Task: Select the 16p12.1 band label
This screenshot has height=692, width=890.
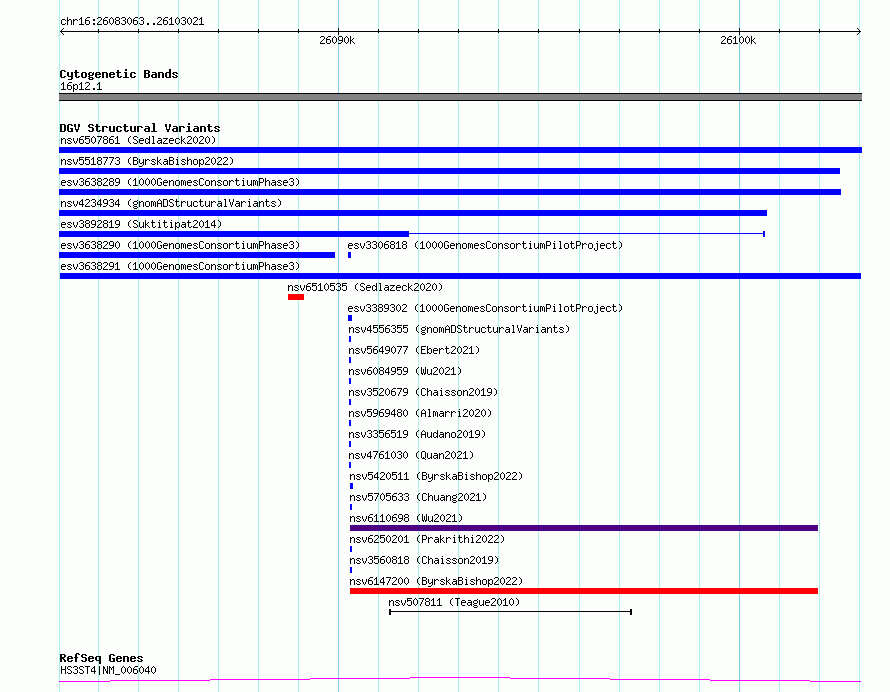Action: pos(81,86)
